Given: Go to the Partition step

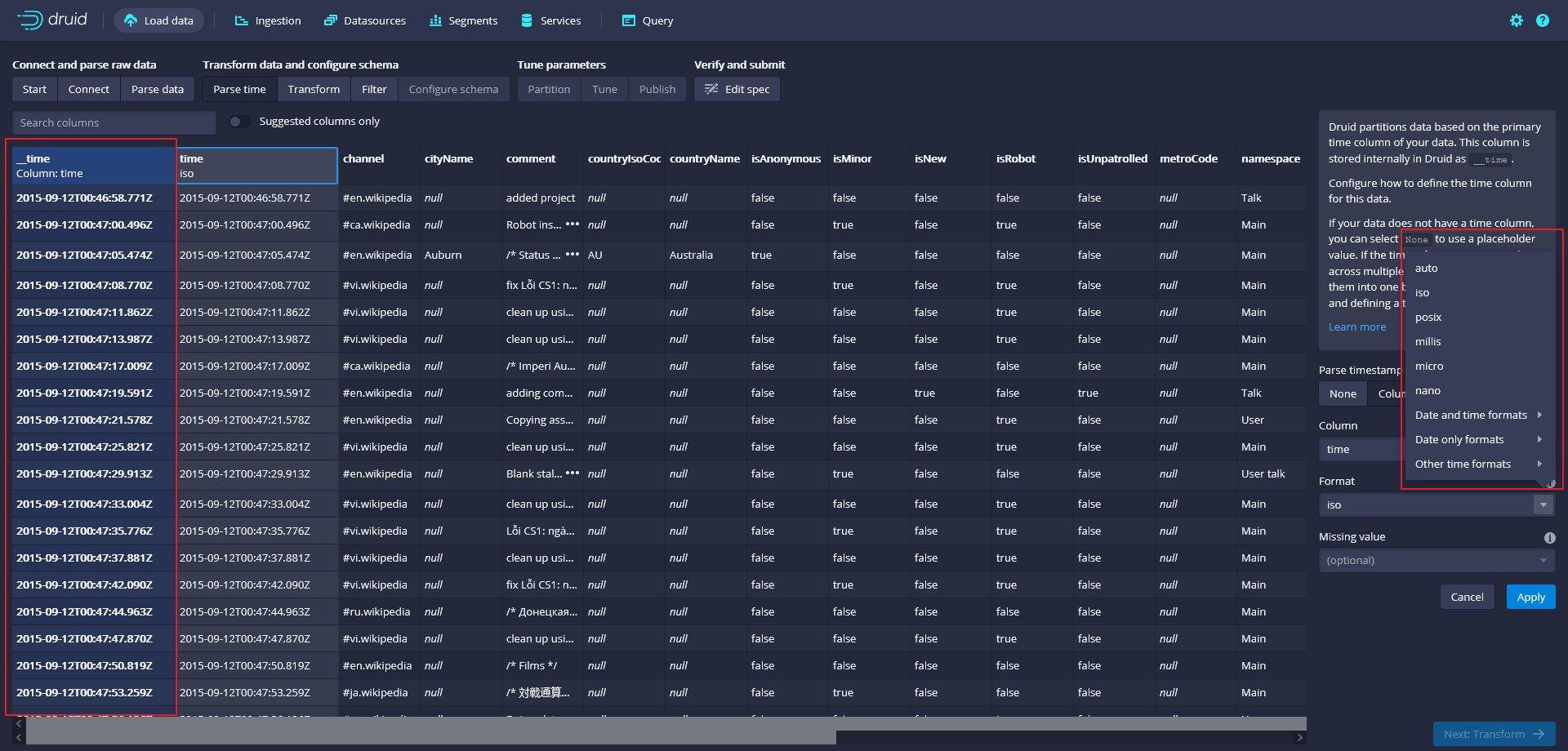Looking at the screenshot, I should [x=549, y=89].
